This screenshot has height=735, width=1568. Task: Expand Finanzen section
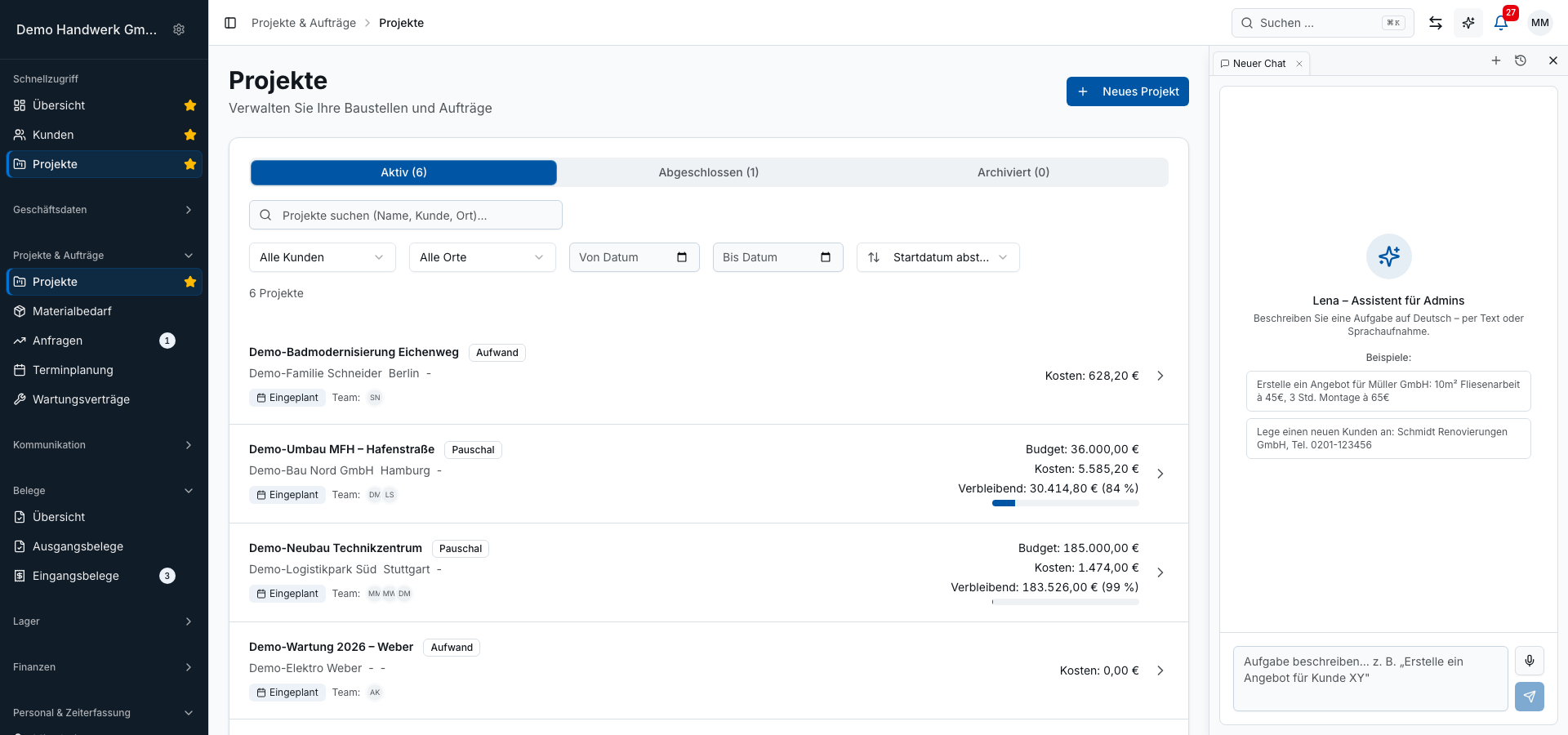[x=105, y=667]
